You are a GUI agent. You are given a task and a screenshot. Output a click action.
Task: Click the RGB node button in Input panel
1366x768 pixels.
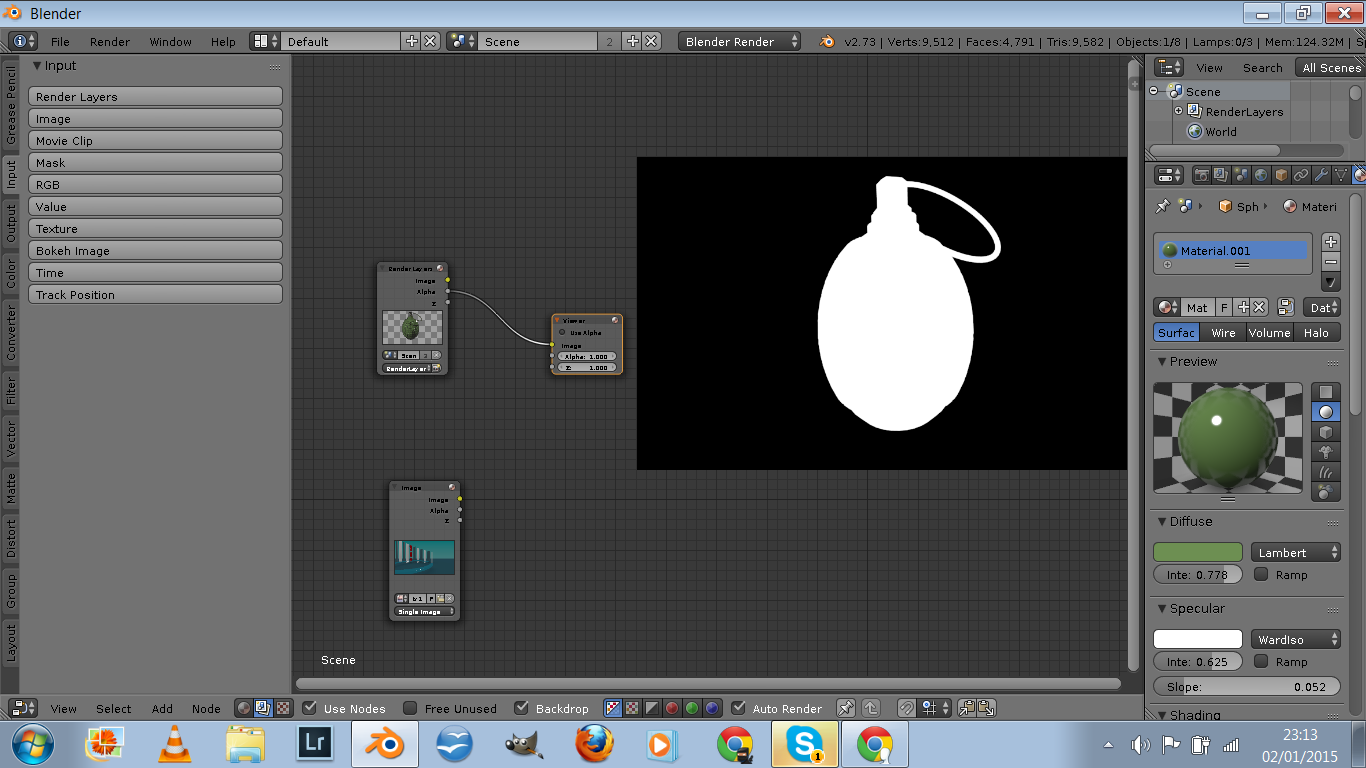coord(155,184)
